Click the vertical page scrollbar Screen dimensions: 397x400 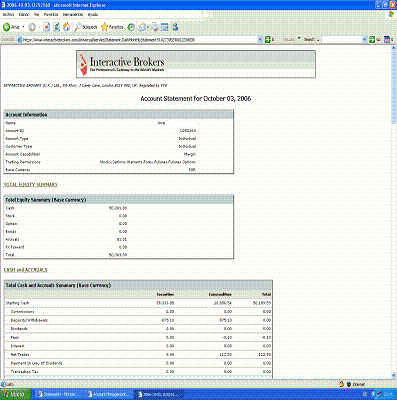pos(394,213)
